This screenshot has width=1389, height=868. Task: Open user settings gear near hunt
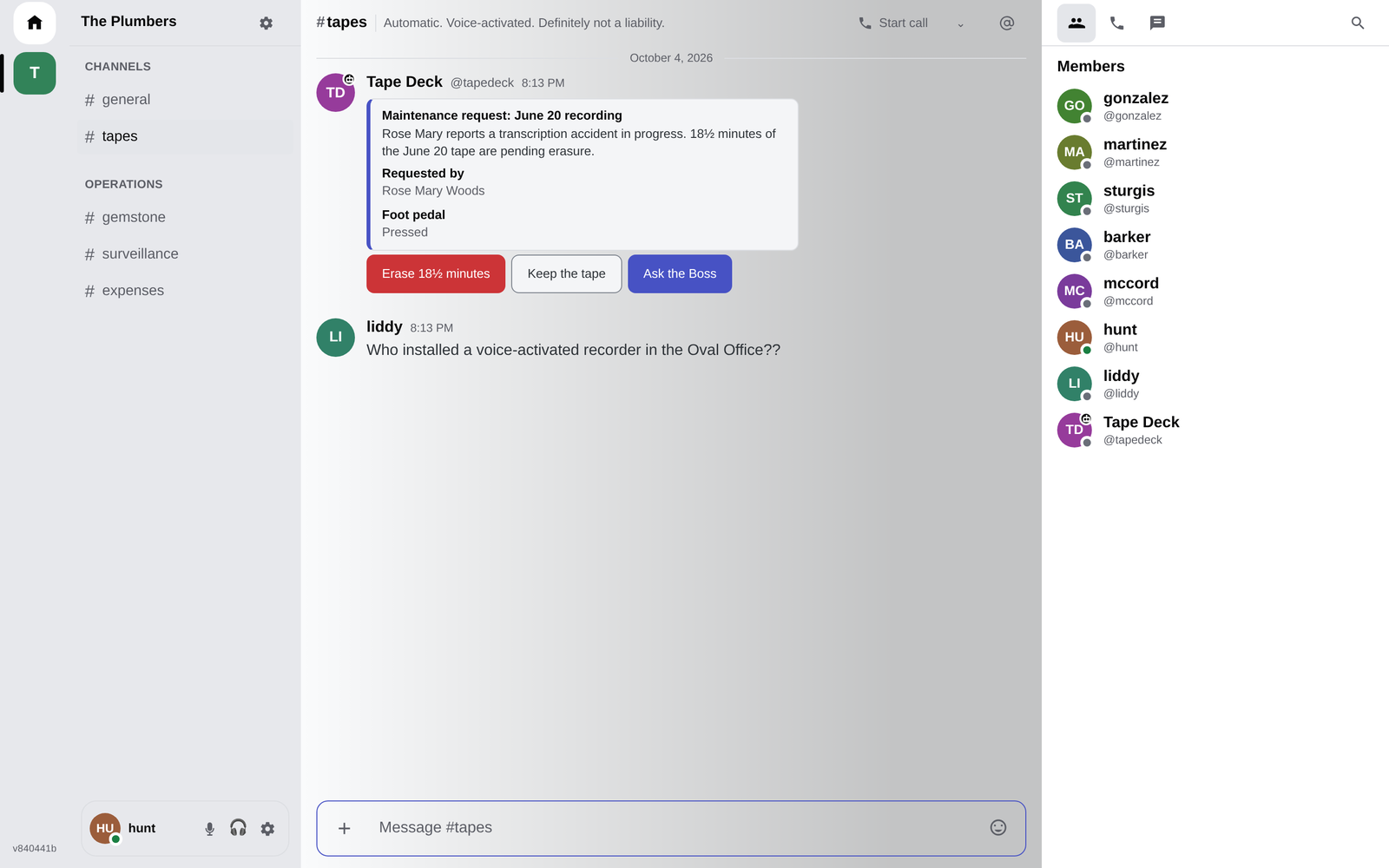(x=267, y=829)
